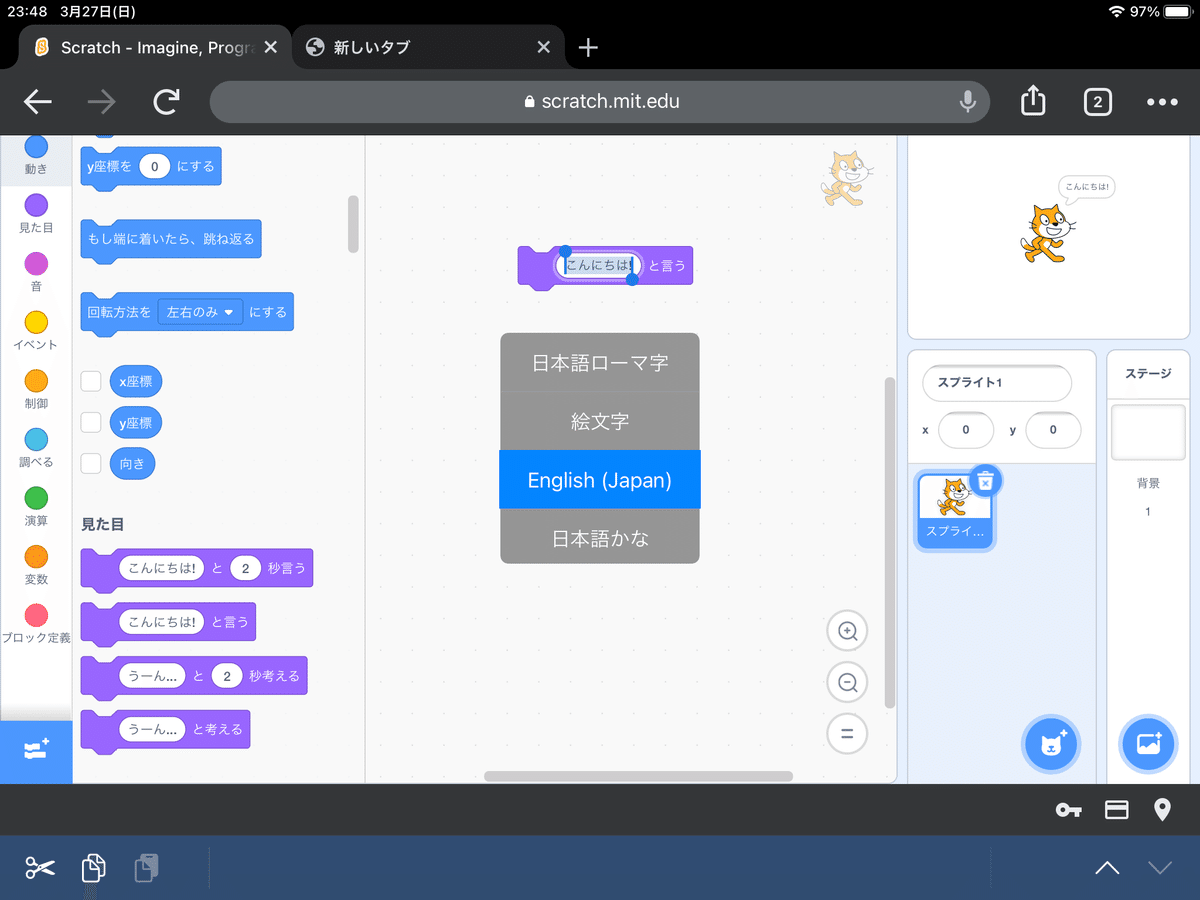Enable the x座標 checkbox
The image size is (1200, 900).
tap(91, 381)
